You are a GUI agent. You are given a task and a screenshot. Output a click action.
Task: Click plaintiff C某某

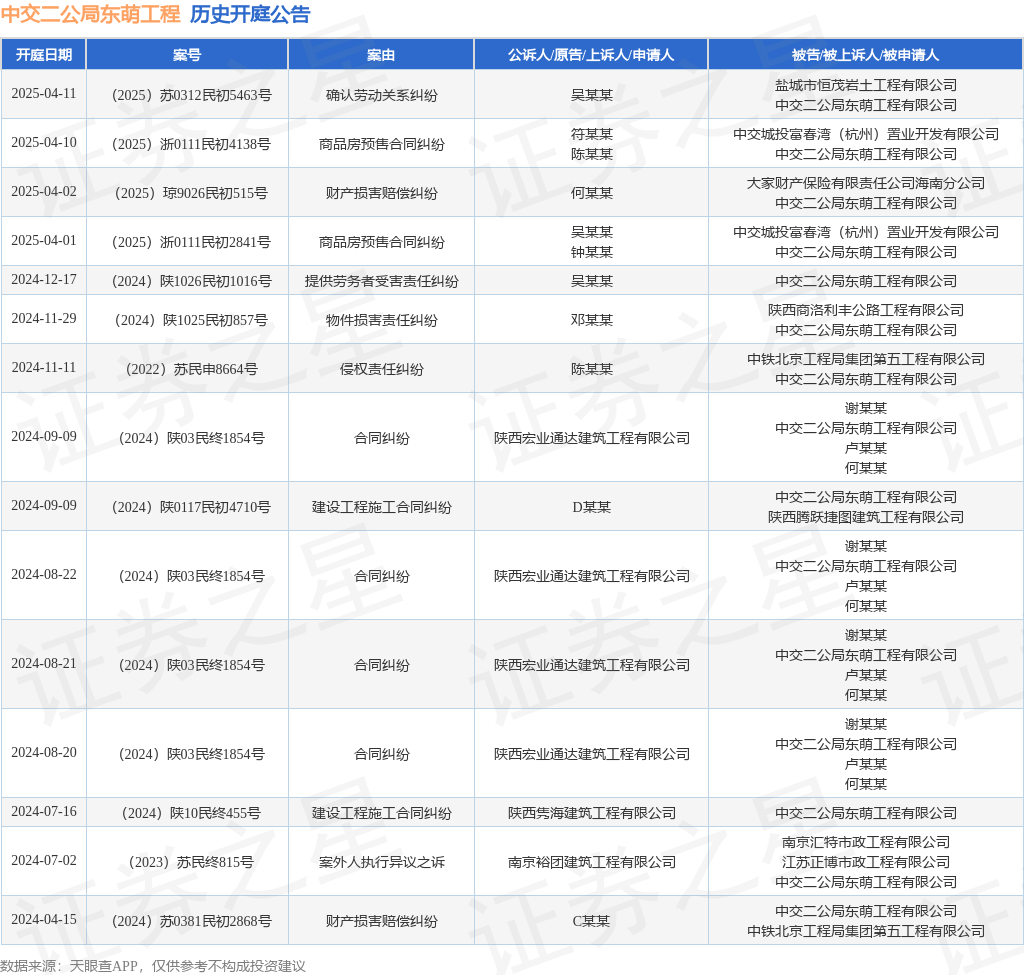point(592,921)
